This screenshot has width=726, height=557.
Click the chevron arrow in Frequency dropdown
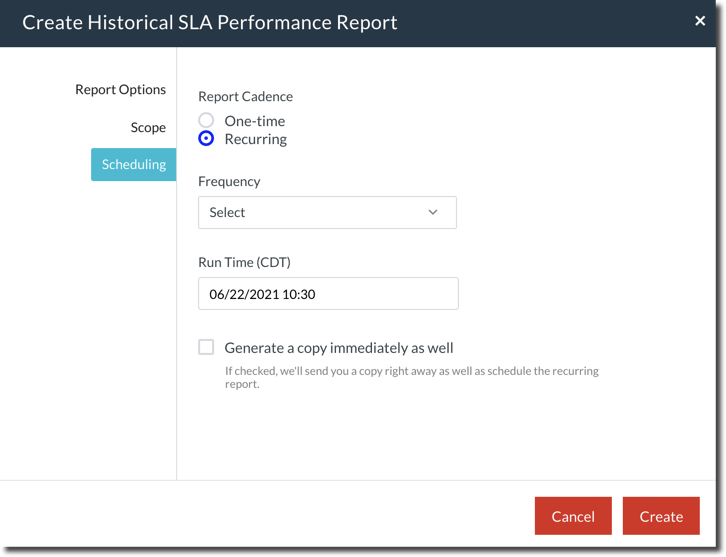point(433,212)
